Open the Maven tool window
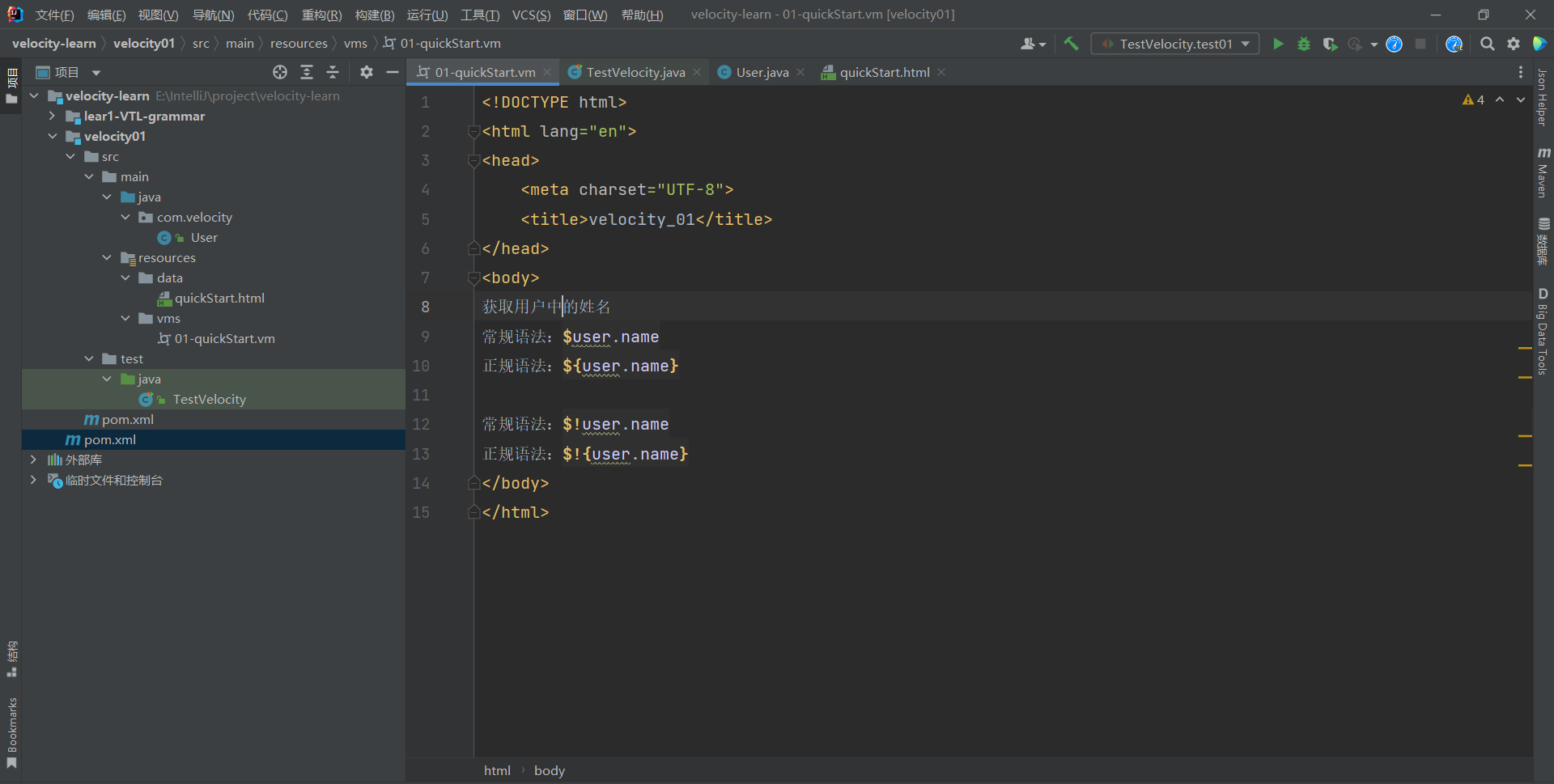The width and height of the screenshot is (1554, 784). pyautogui.click(x=1543, y=172)
